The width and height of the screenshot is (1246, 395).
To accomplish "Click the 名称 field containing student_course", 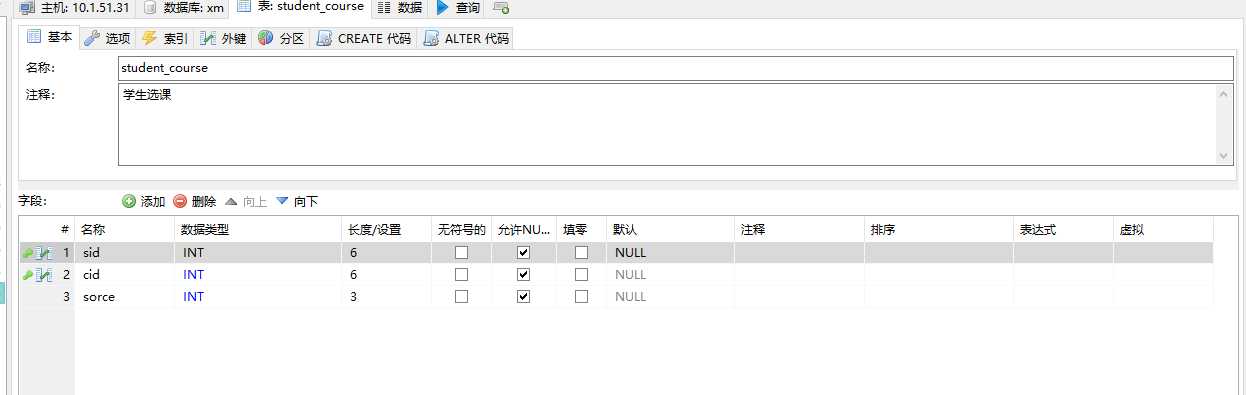I will [x=676, y=68].
